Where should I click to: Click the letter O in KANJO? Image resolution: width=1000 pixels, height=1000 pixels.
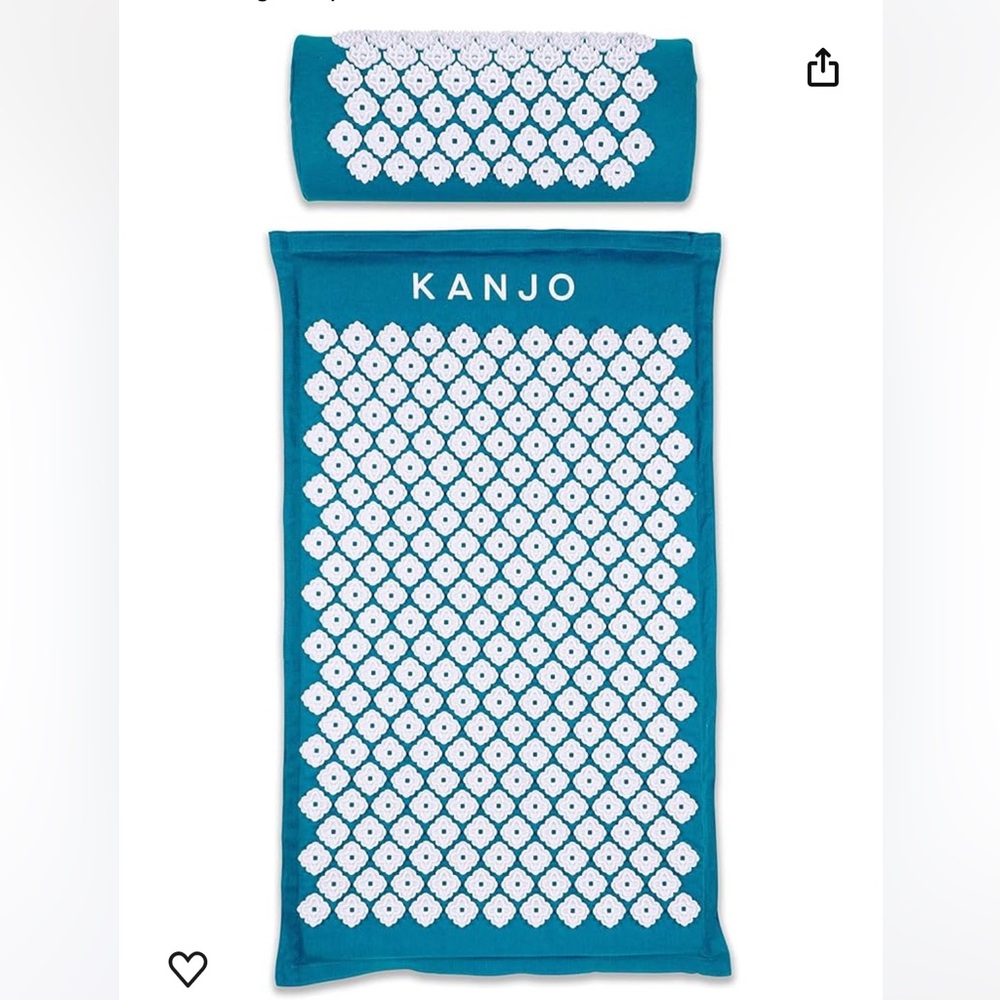click(561, 287)
